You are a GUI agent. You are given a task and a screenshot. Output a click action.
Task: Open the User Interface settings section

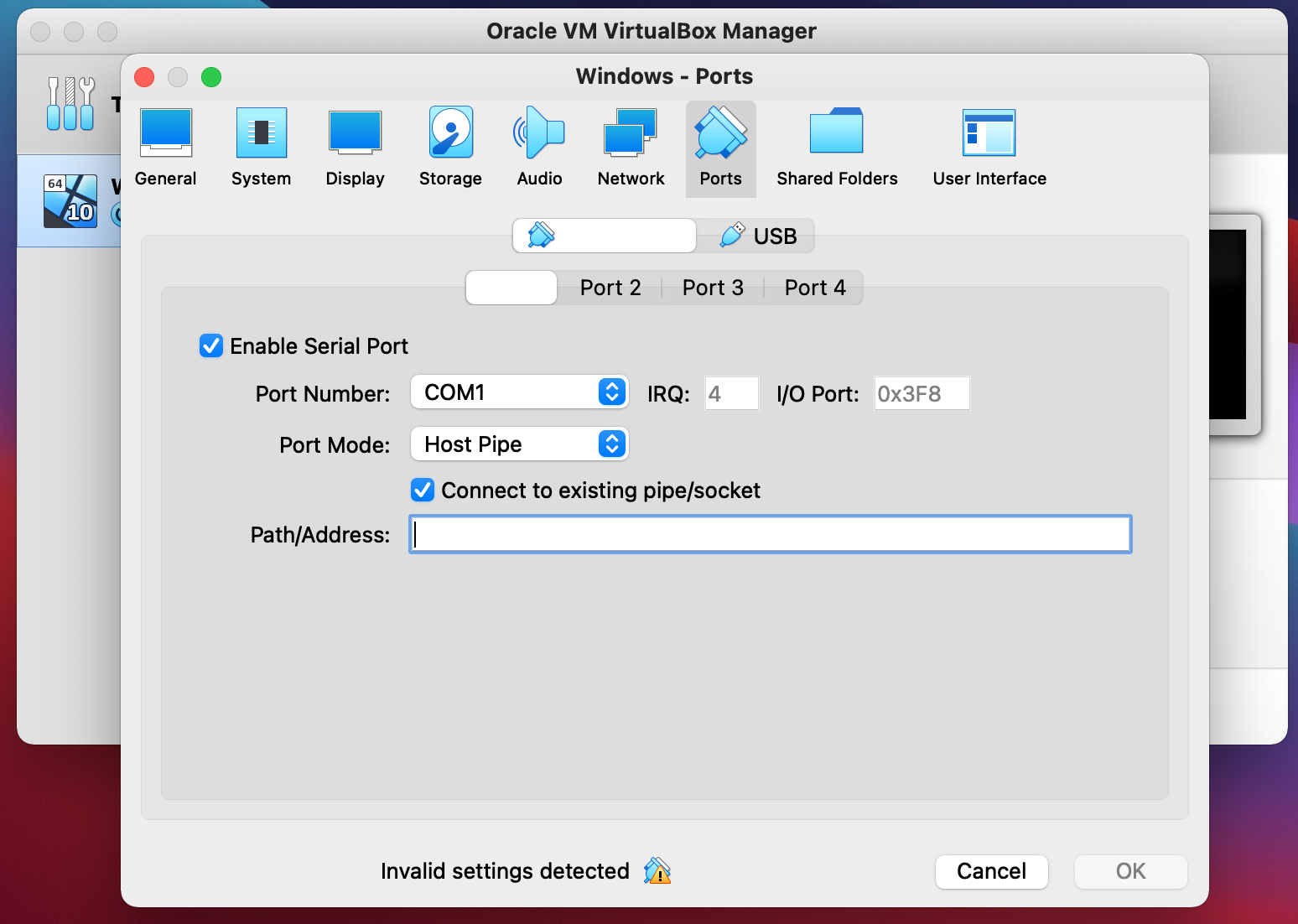pos(989,148)
